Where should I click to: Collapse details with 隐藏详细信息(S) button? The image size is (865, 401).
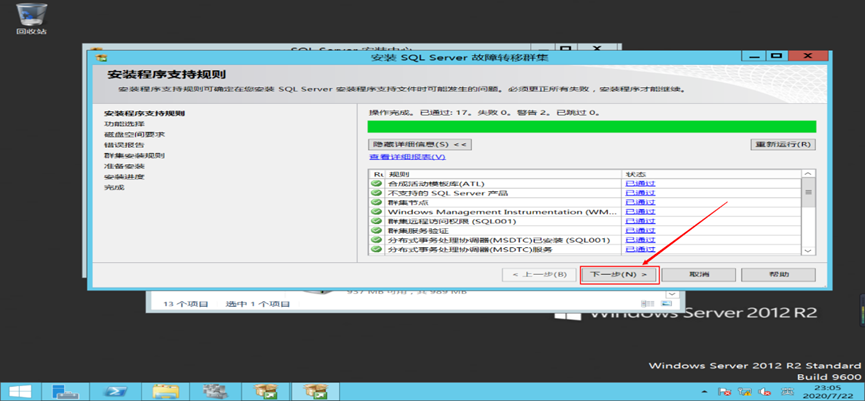click(420, 145)
